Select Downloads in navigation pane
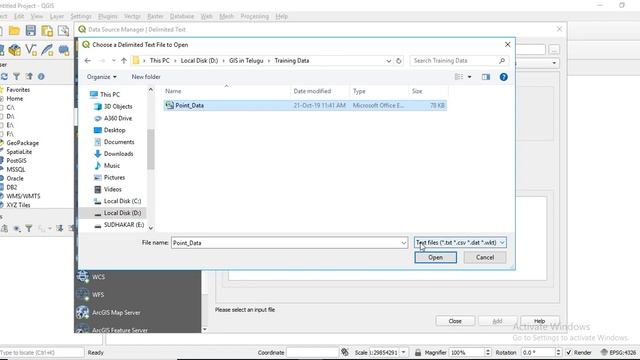Image resolution: width=640 pixels, height=360 pixels. 118,153
